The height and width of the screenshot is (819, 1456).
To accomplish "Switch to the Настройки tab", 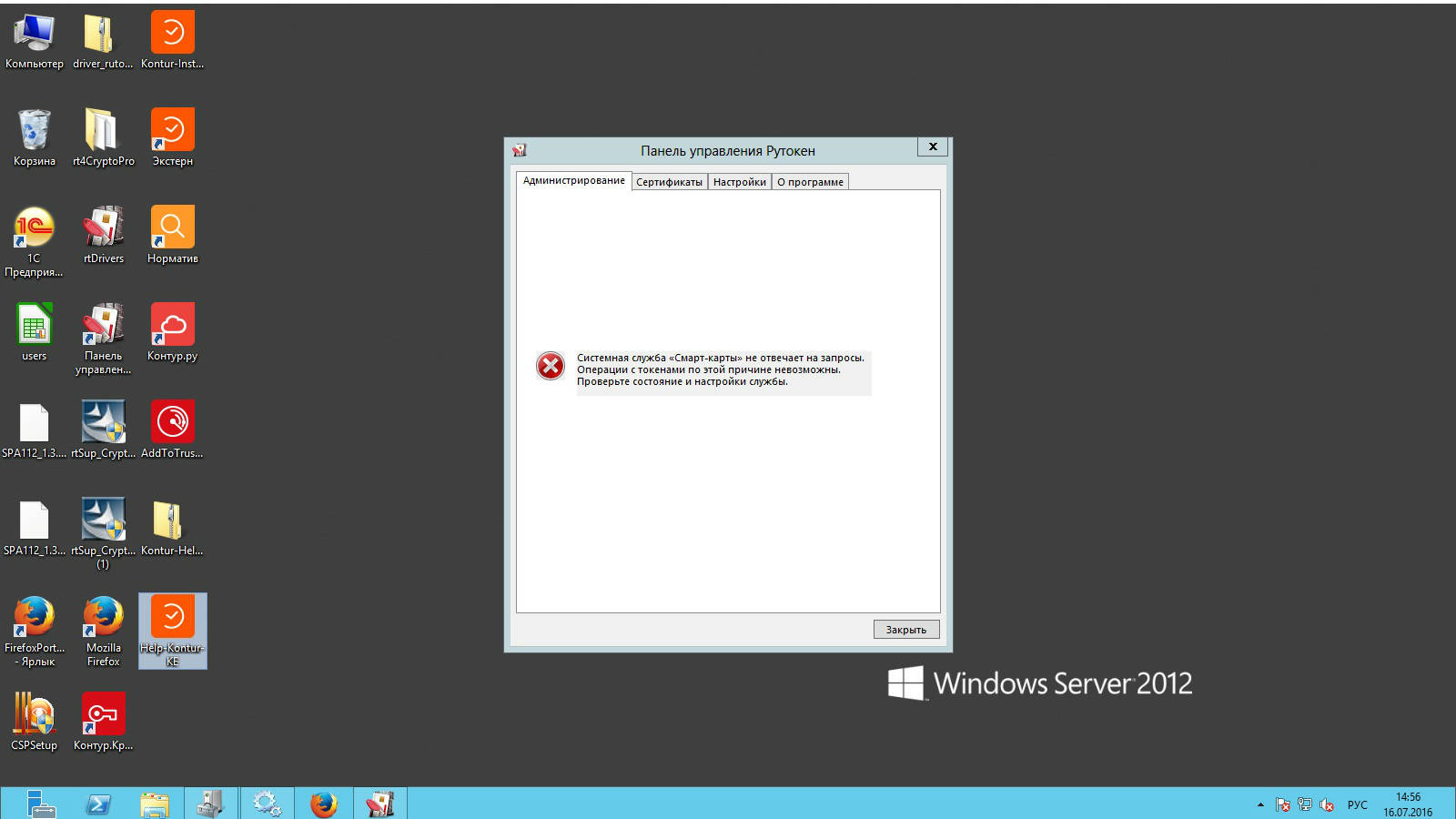I will (739, 182).
